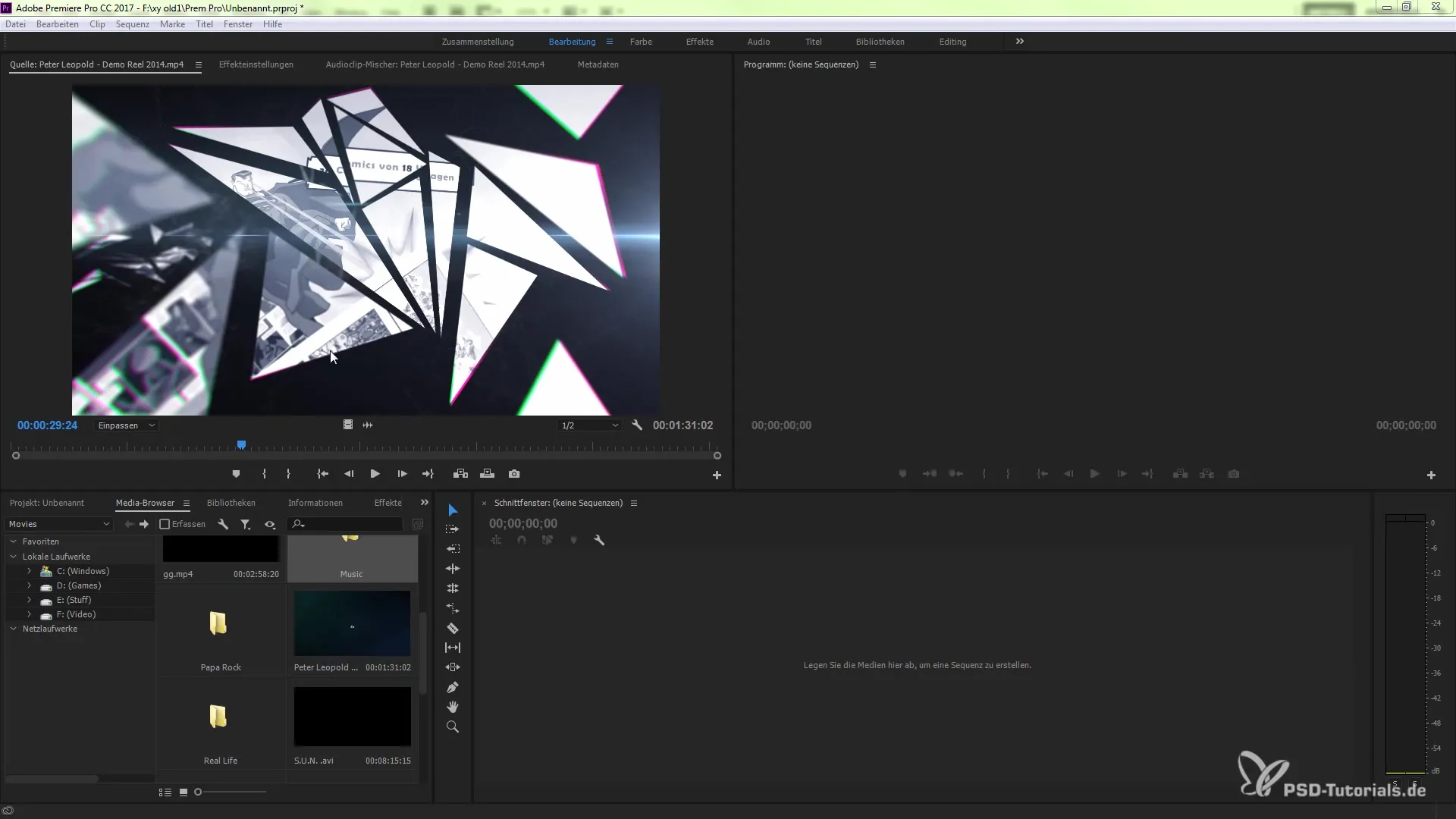Select the Ripple Edit tool
The image size is (1456, 819).
pyautogui.click(x=453, y=569)
